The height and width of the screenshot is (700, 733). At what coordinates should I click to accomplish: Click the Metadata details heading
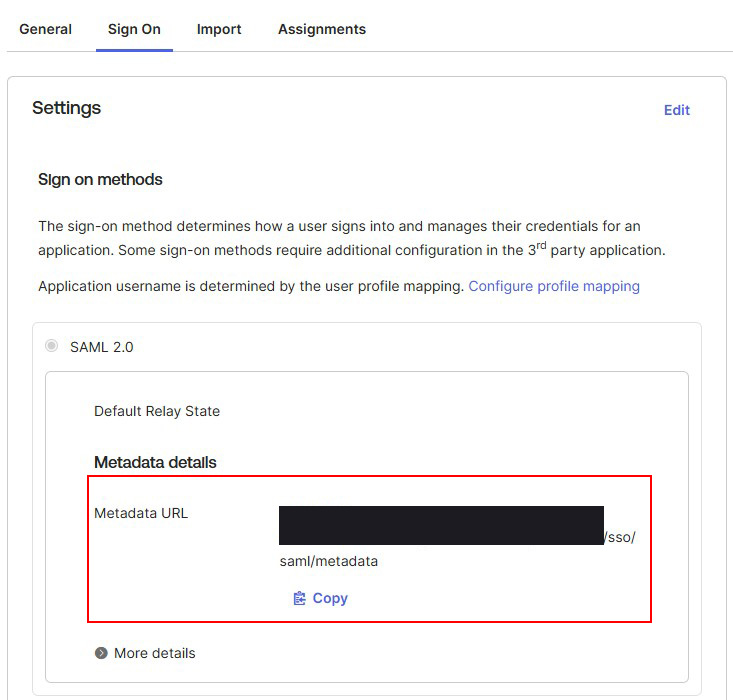pyautogui.click(x=155, y=462)
